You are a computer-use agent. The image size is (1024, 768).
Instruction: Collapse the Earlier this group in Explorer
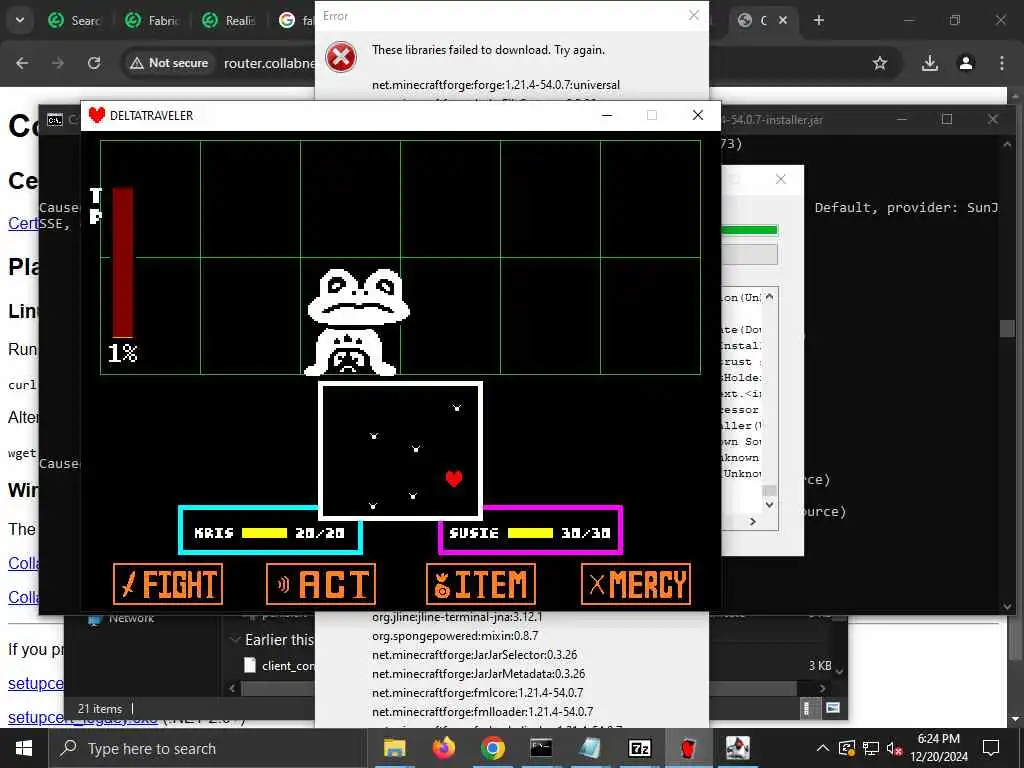point(236,640)
